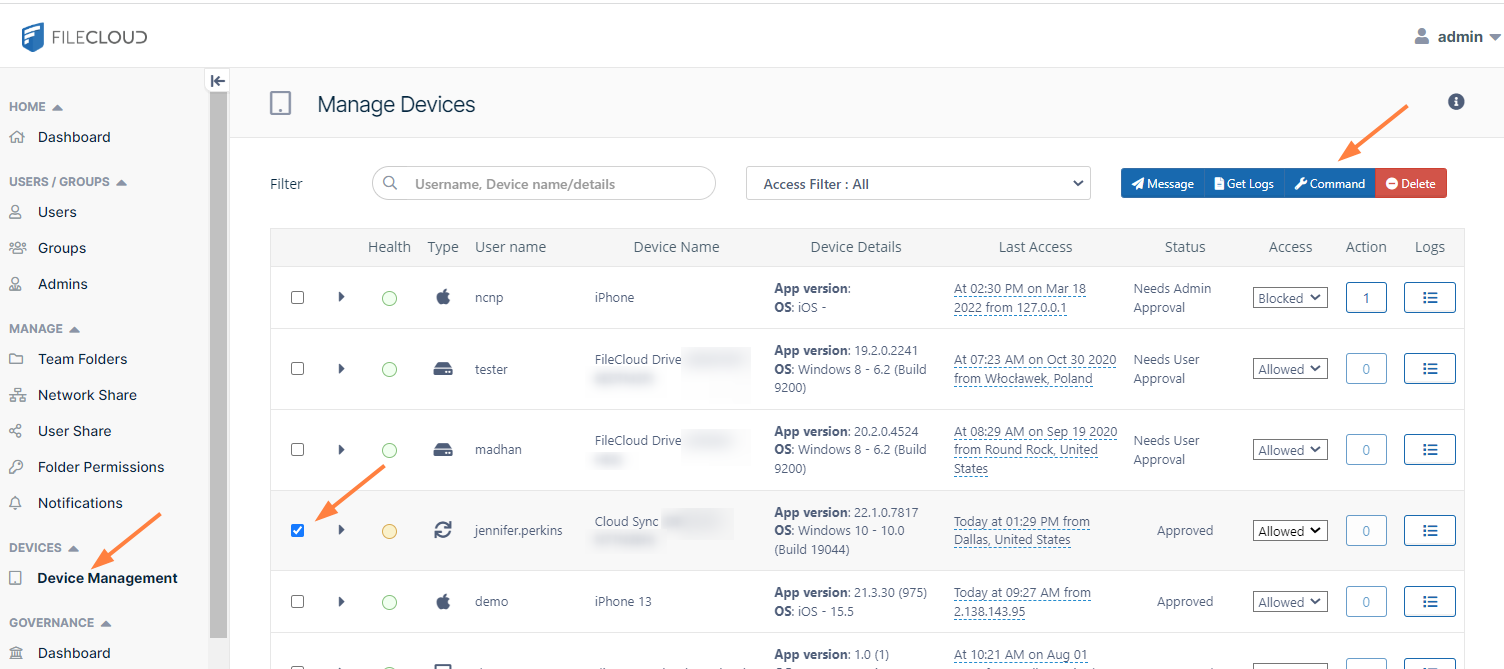1504x669 pixels.
Task: Check the madhan device row checkbox
Action: (297, 450)
